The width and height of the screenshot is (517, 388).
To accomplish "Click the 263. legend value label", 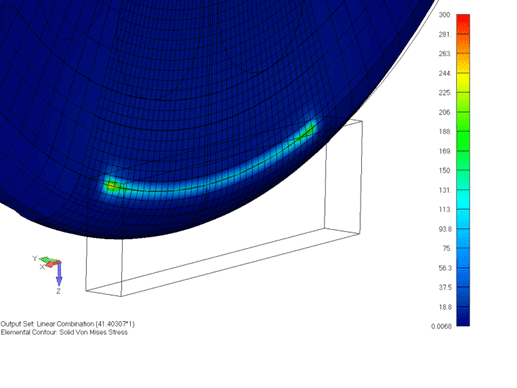I will tap(445, 54).
